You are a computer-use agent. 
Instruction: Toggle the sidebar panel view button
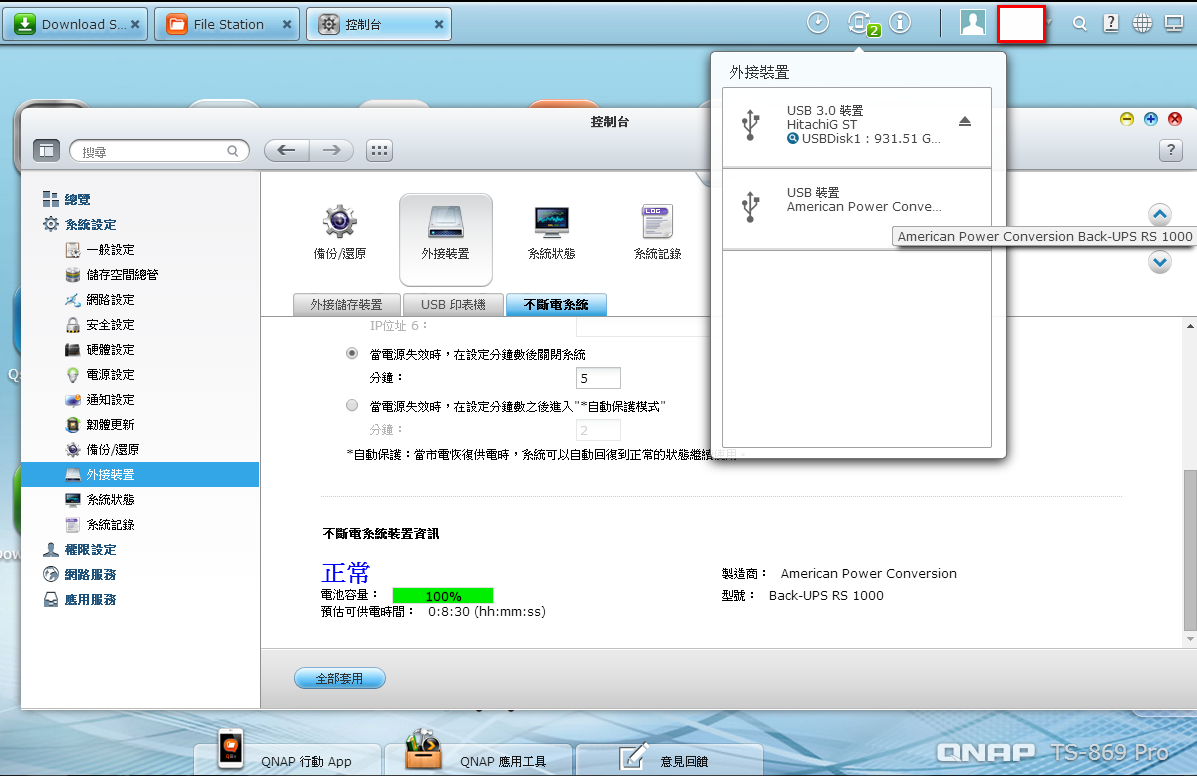coord(46,150)
